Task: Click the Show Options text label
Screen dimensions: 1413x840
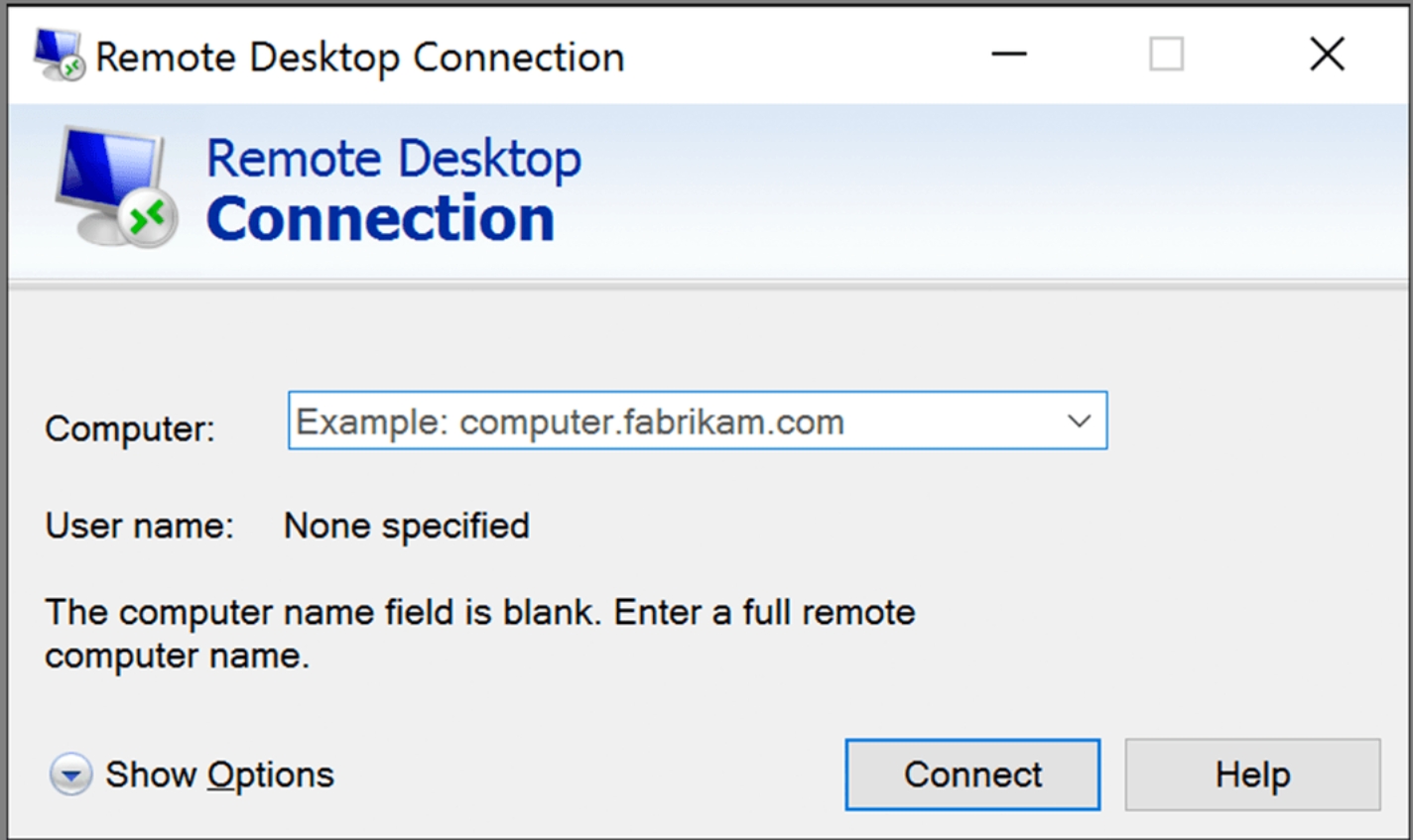Action: pos(219,775)
